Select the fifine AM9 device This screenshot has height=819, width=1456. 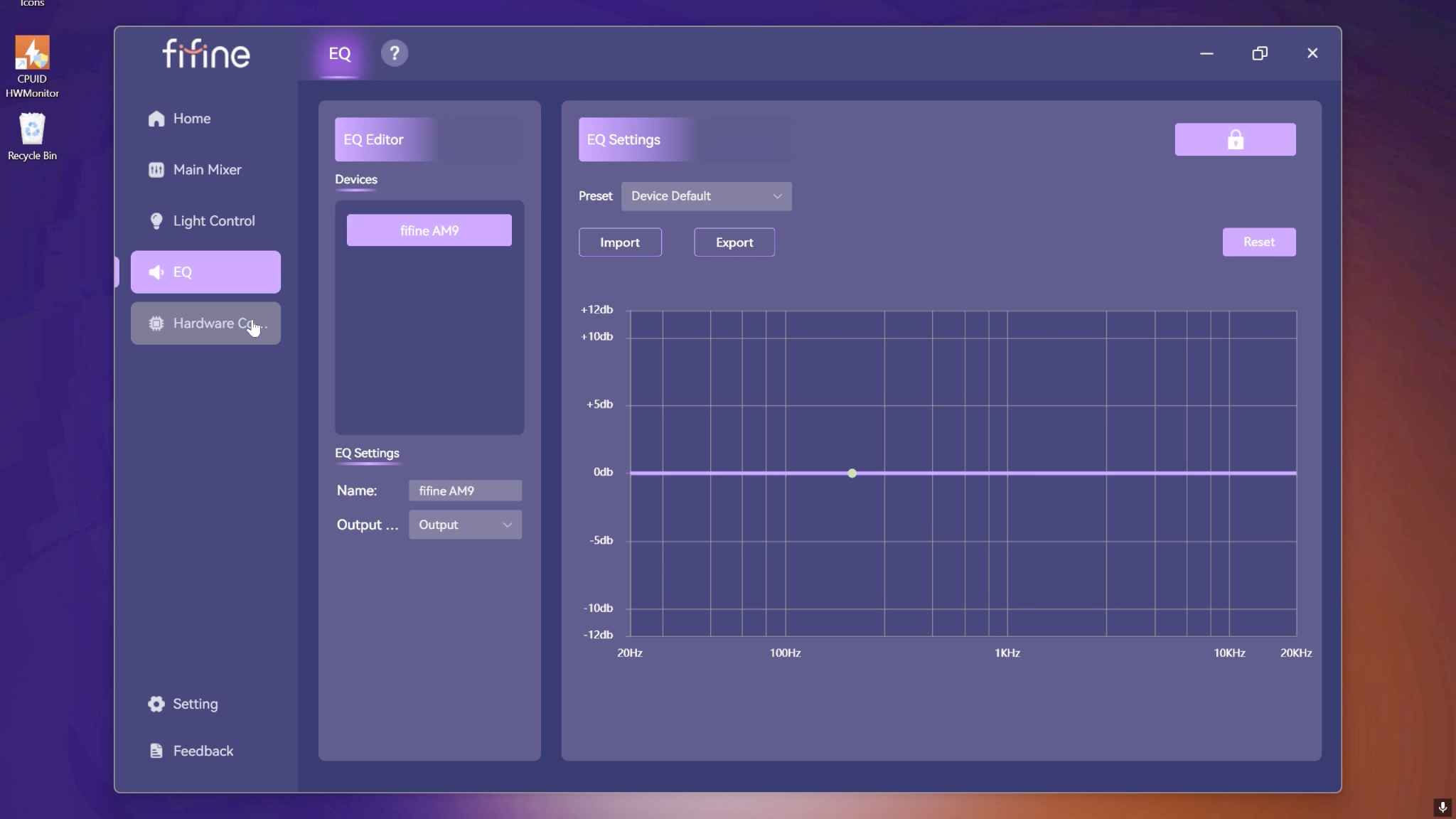tap(429, 230)
